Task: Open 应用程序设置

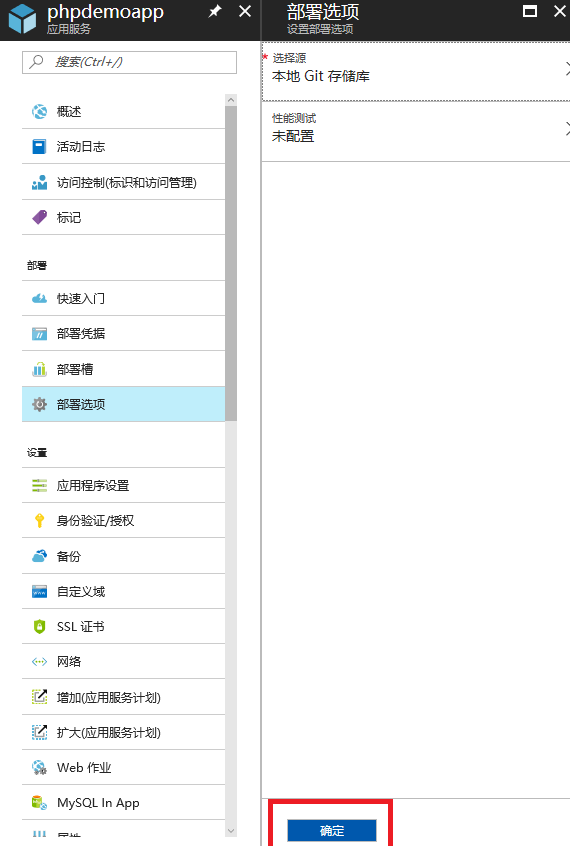Action: point(124,485)
